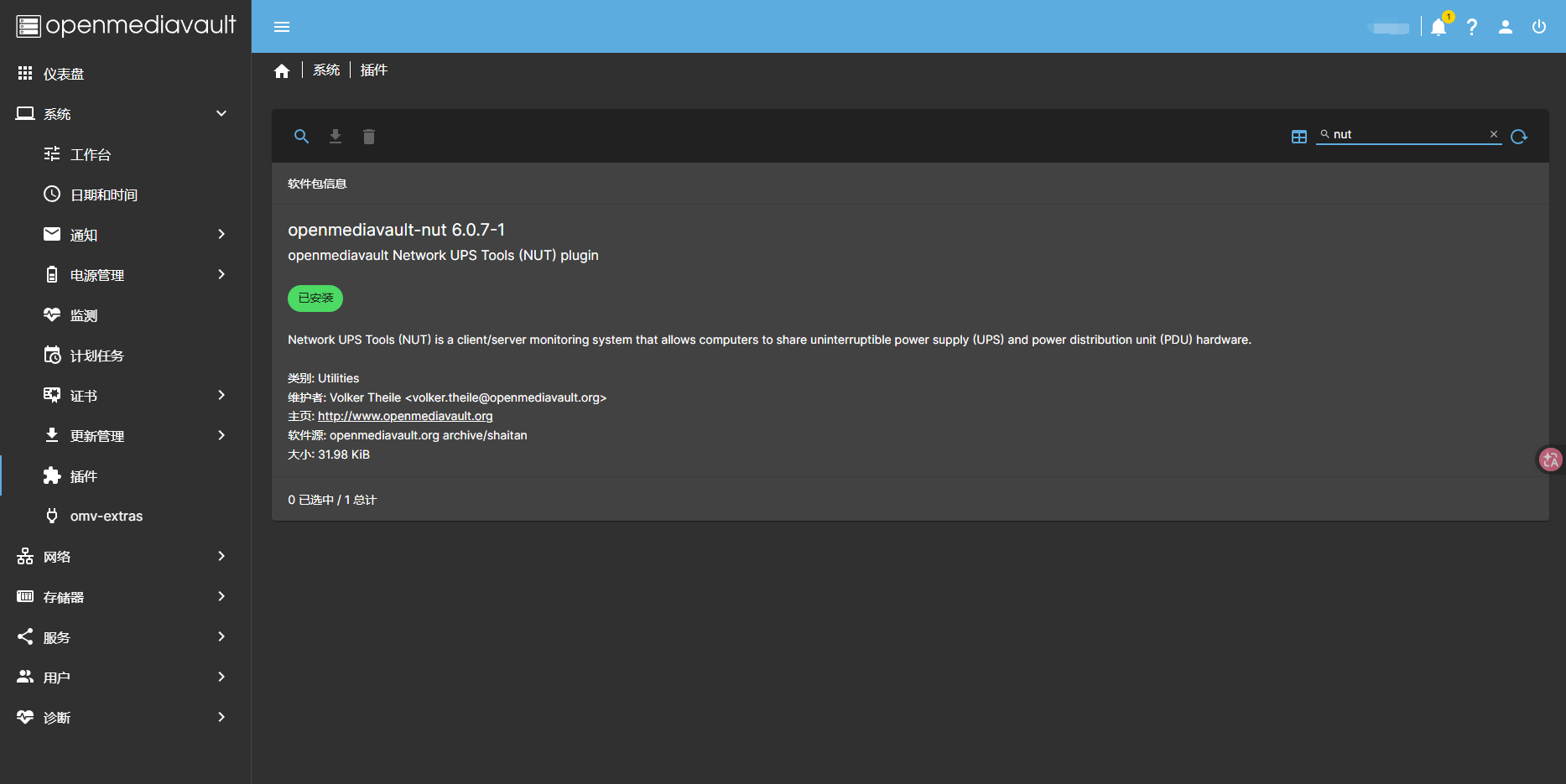Expand the 网络 menu section
Image resolution: width=1566 pixels, height=784 pixels.
(126, 557)
